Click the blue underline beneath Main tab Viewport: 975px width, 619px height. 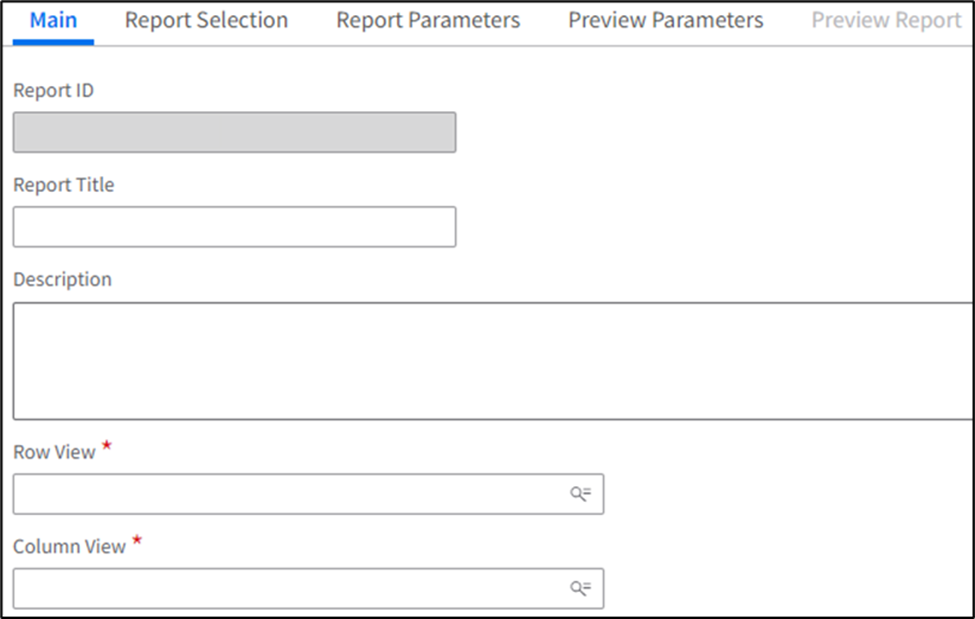(53, 43)
